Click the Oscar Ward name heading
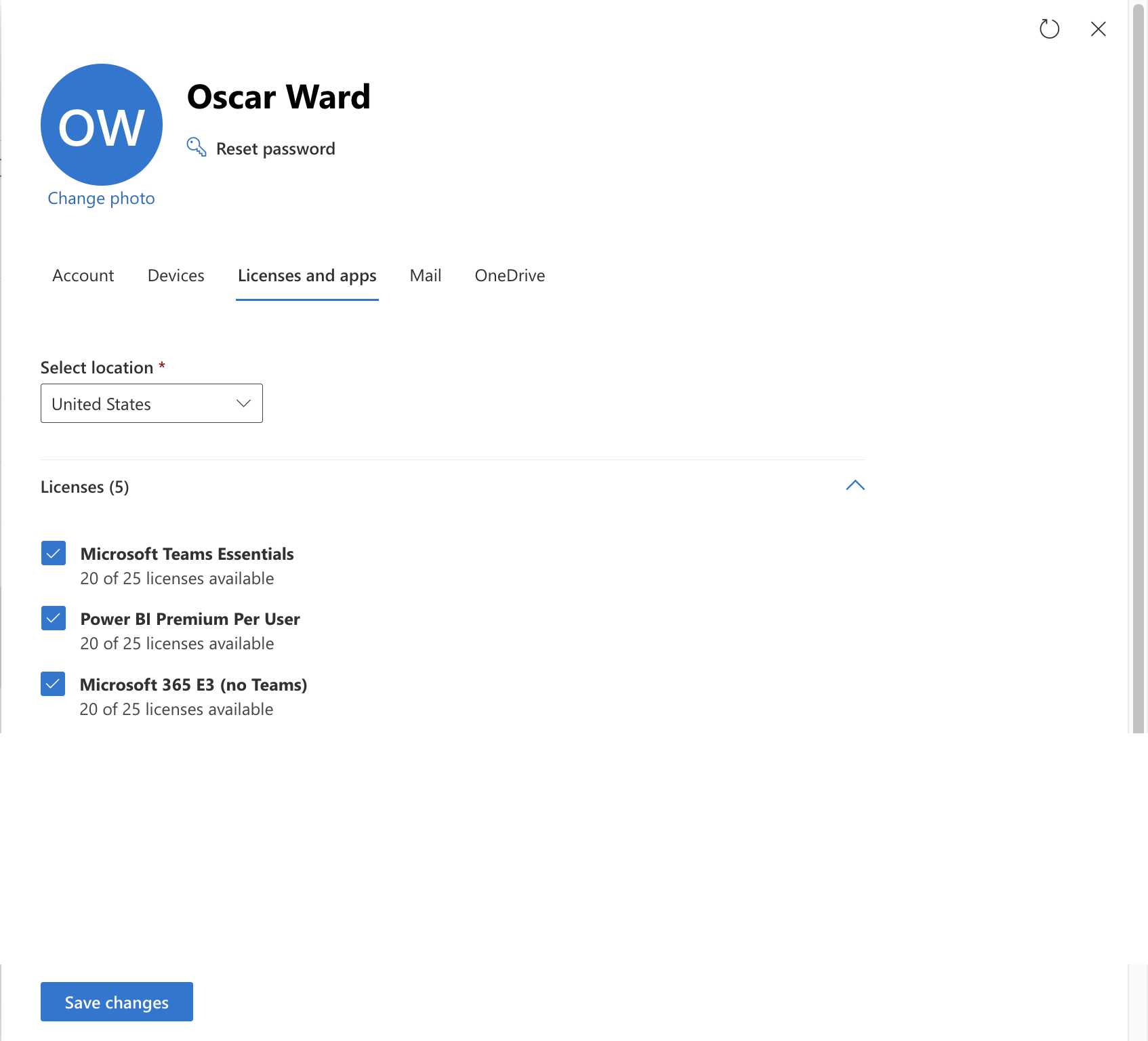 coord(279,97)
